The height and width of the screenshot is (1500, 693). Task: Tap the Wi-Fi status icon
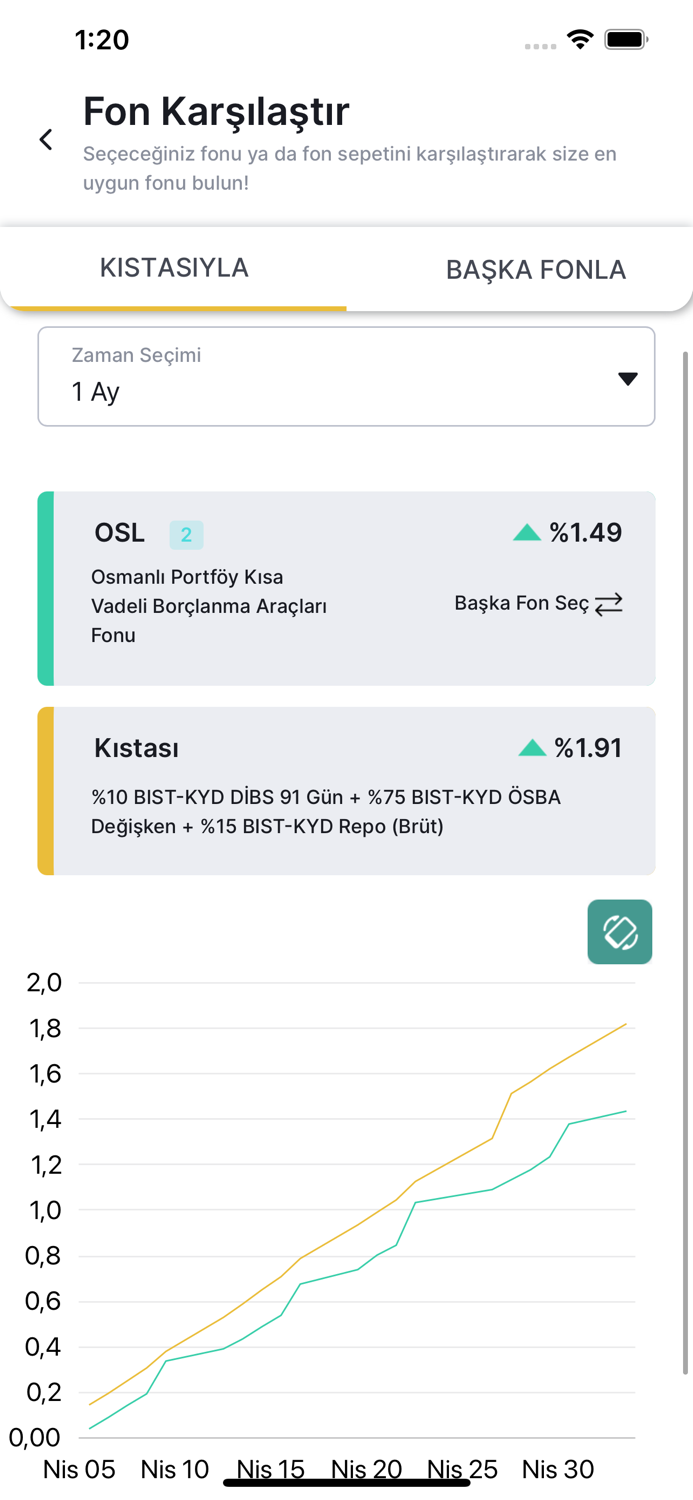coord(580,40)
